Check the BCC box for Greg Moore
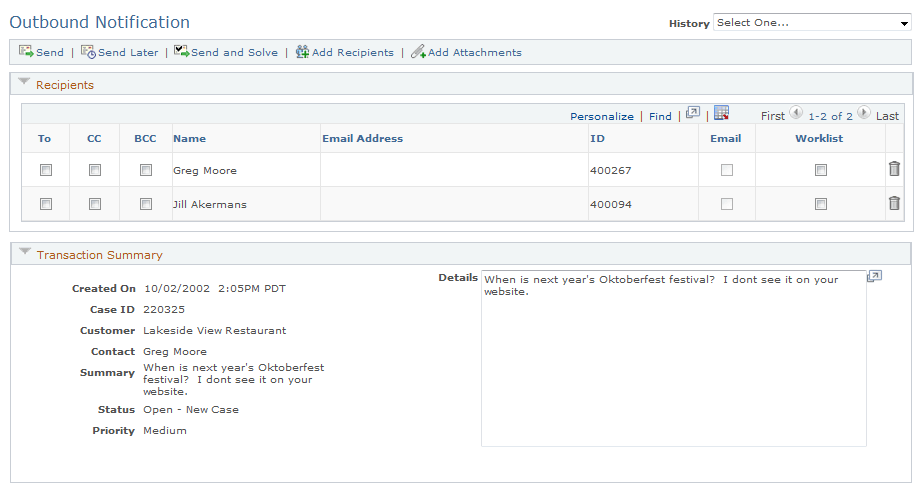This screenshot has height=488, width=921. [x=146, y=170]
